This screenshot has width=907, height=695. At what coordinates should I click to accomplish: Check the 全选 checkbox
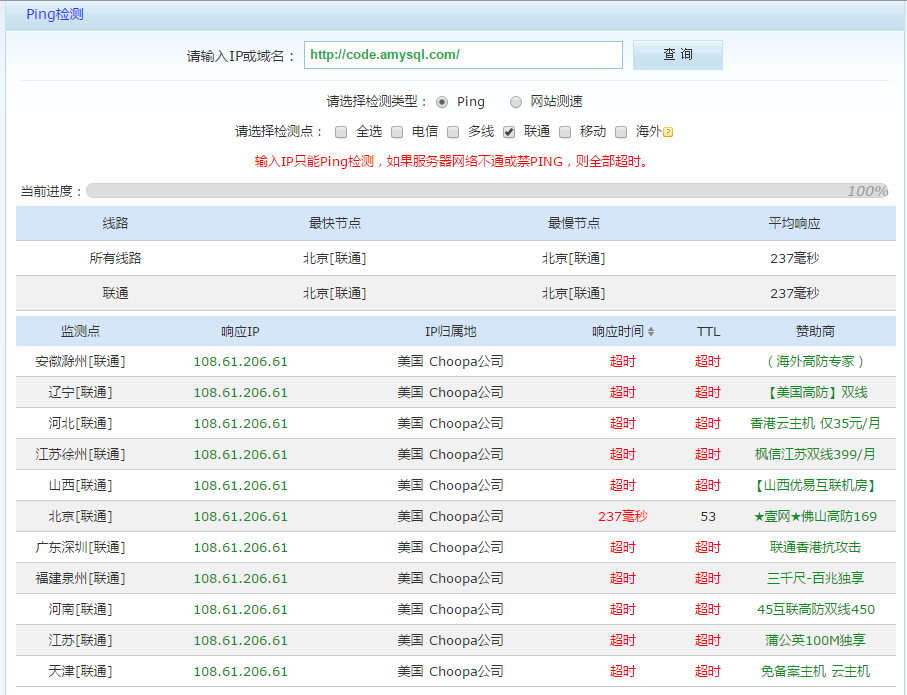(341, 132)
